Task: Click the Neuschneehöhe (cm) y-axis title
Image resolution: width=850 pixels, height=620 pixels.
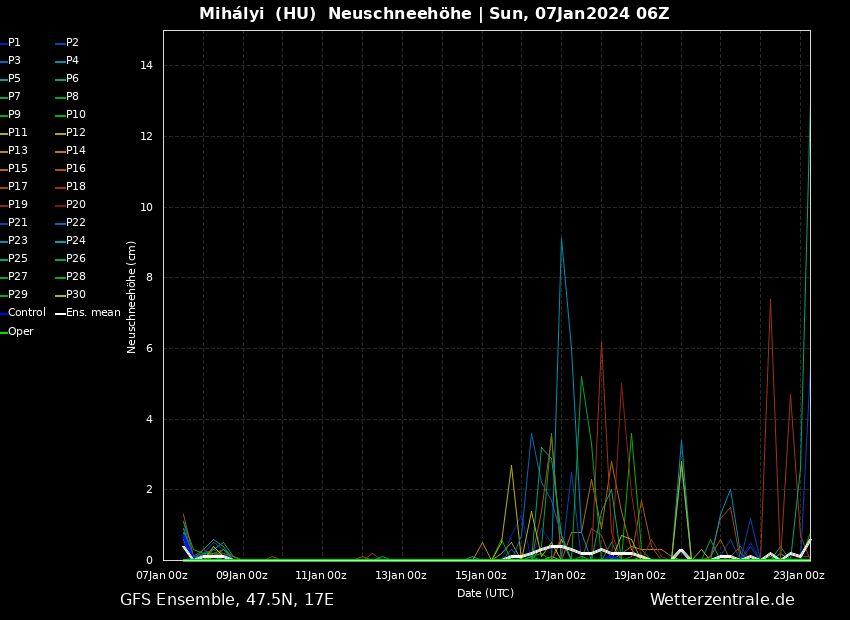Action: coord(132,297)
